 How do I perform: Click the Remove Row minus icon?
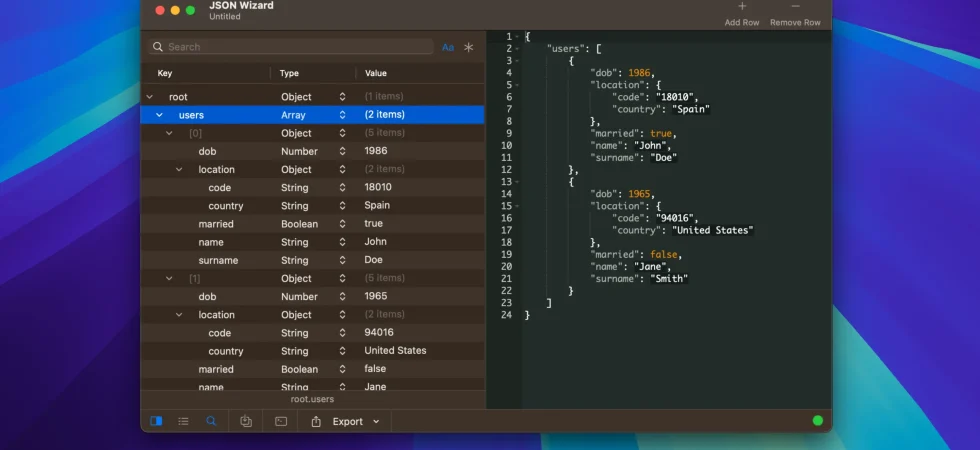(795, 6)
